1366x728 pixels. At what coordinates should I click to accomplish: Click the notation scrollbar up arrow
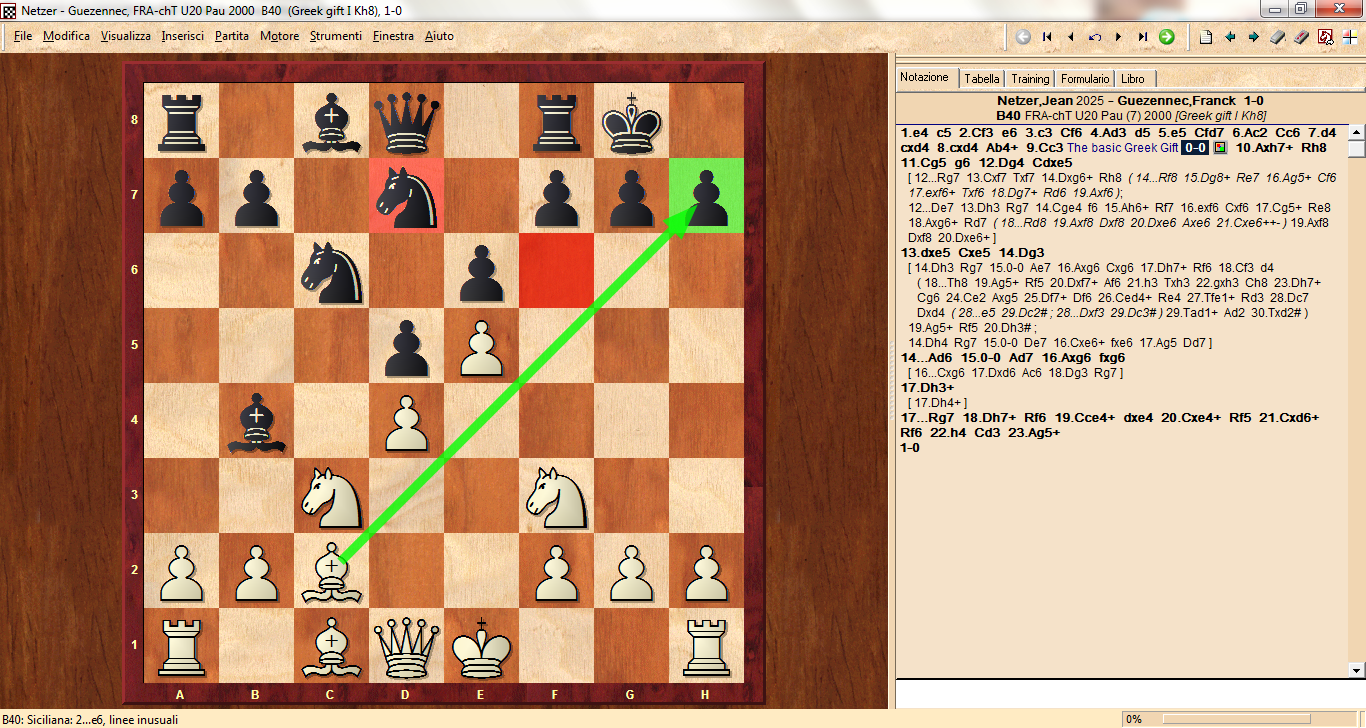(x=1356, y=131)
